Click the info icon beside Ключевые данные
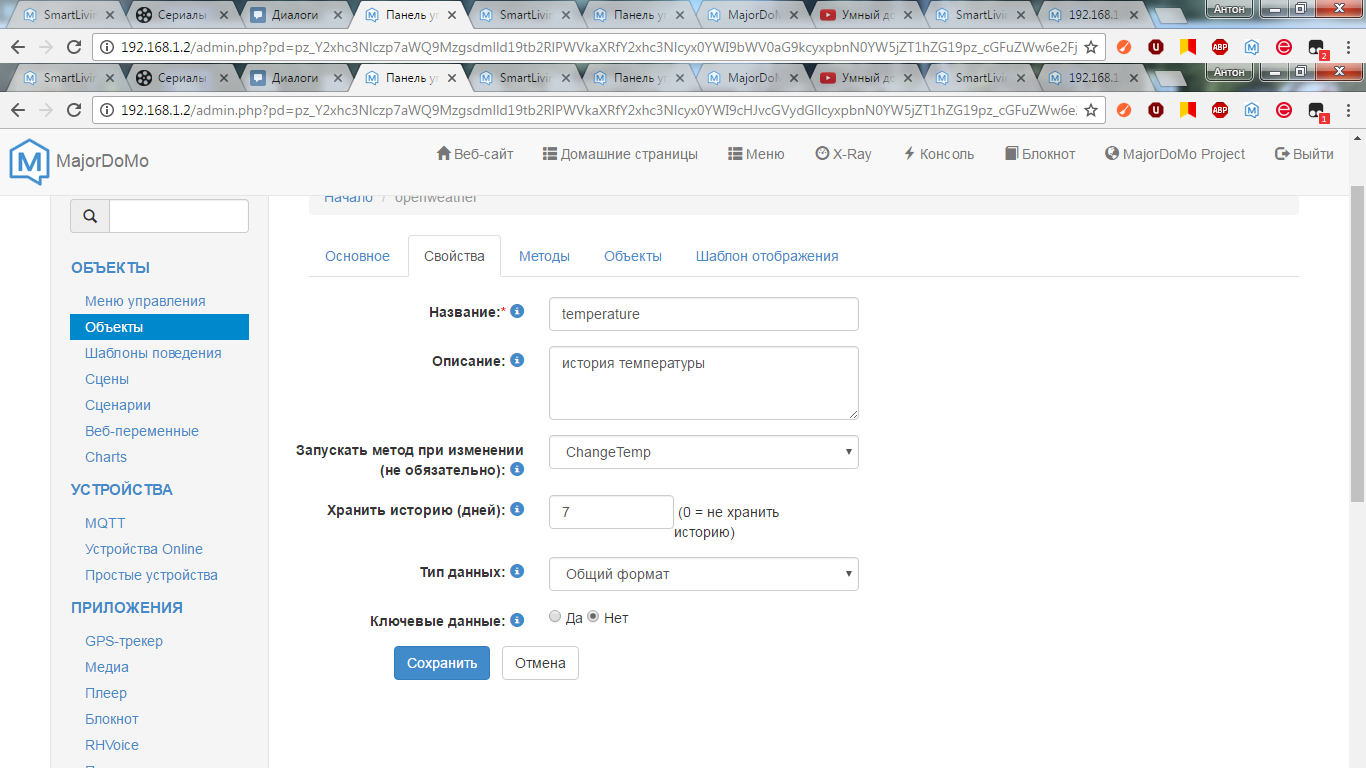Viewport: 1366px width, 768px height. [517, 620]
